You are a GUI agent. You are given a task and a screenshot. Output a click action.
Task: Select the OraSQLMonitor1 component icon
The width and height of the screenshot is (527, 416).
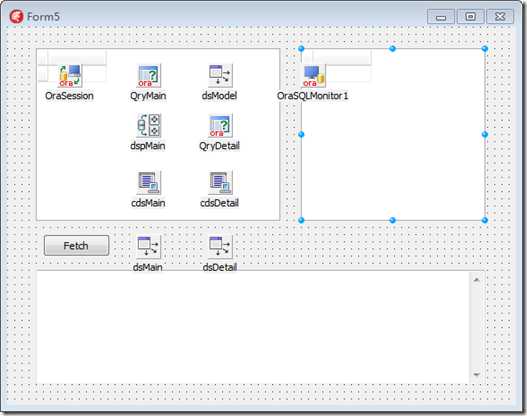point(313,76)
